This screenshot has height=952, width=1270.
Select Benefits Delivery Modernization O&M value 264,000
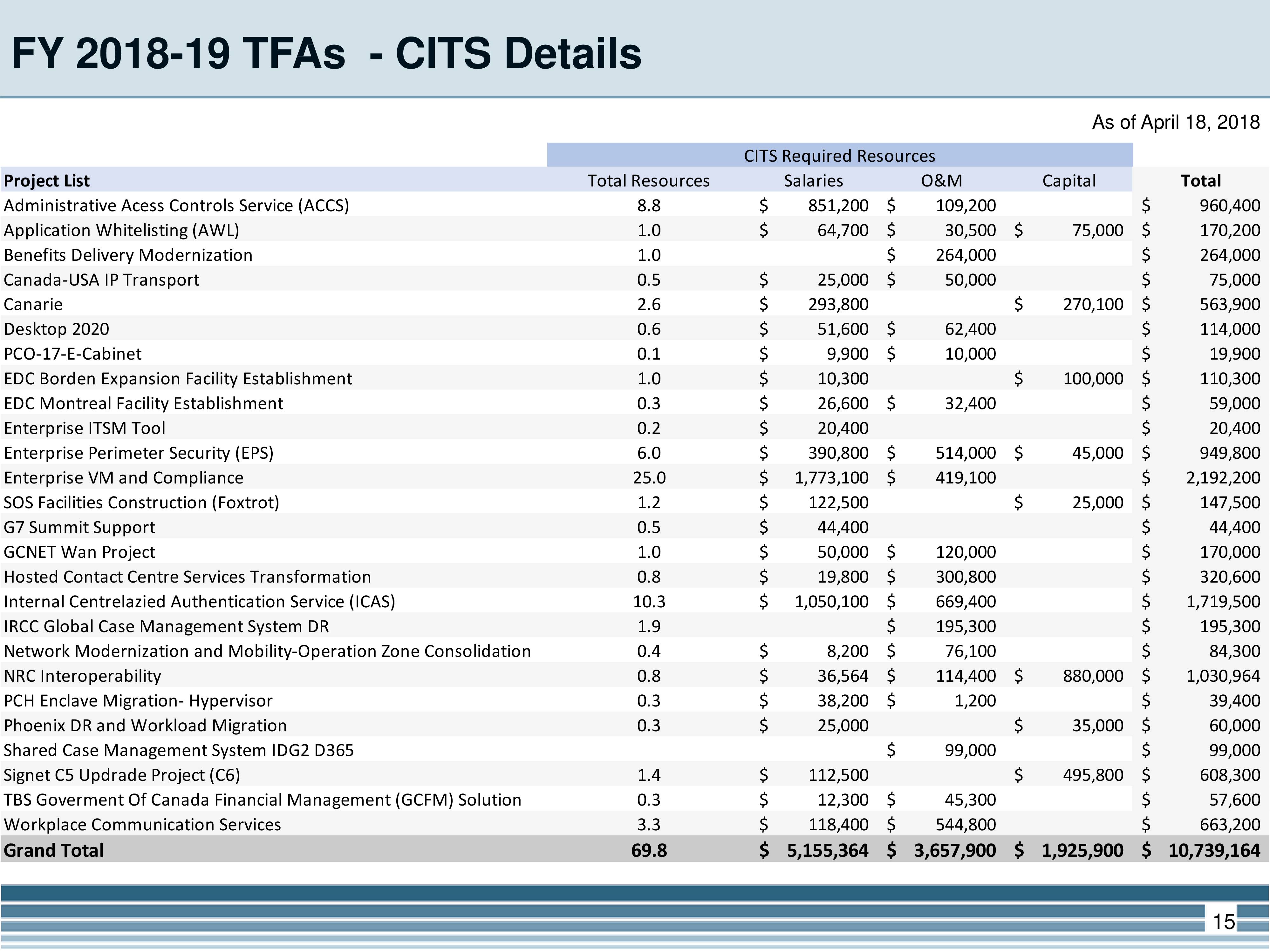click(x=966, y=255)
